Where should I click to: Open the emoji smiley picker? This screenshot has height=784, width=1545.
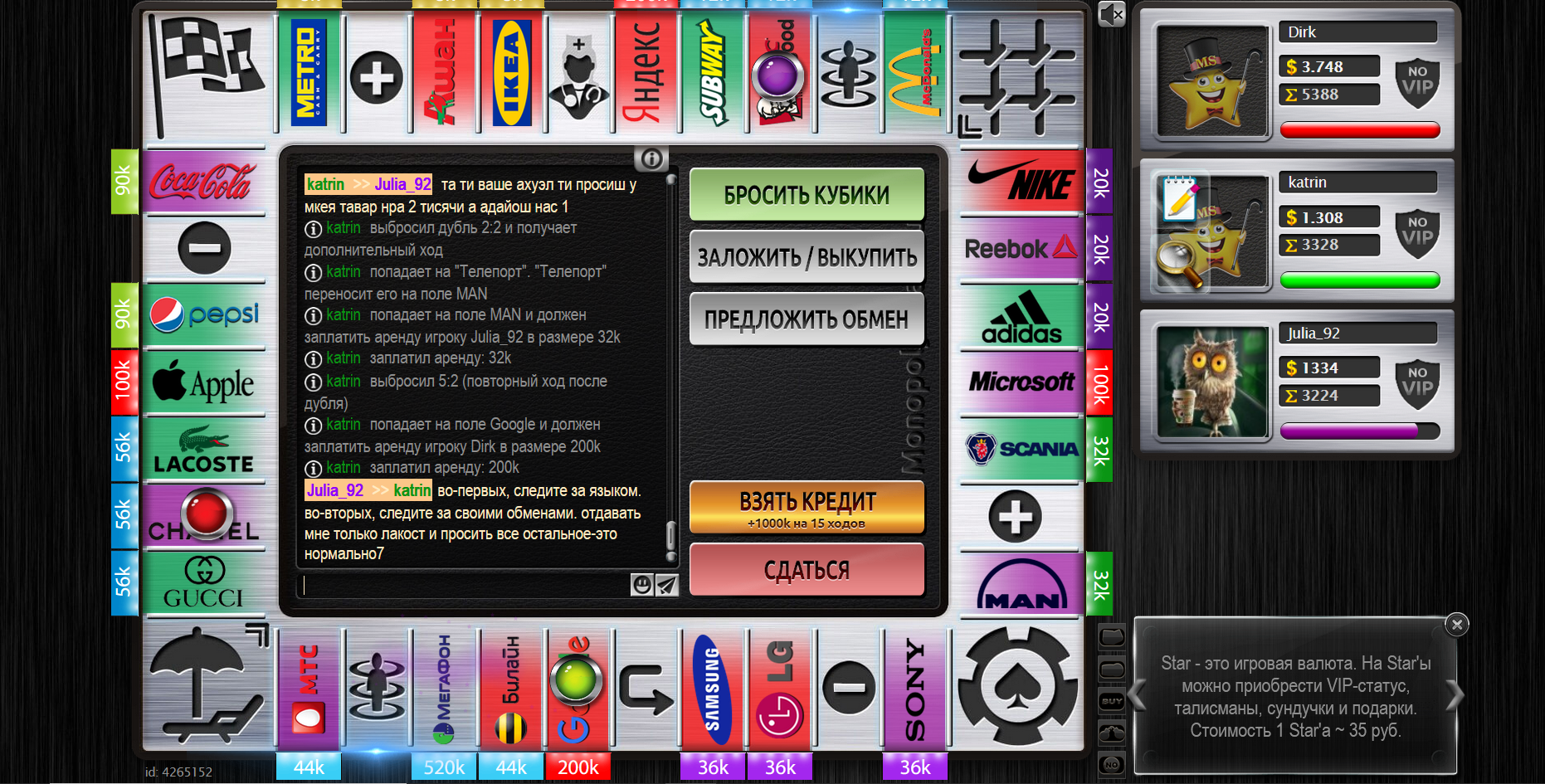click(x=642, y=585)
